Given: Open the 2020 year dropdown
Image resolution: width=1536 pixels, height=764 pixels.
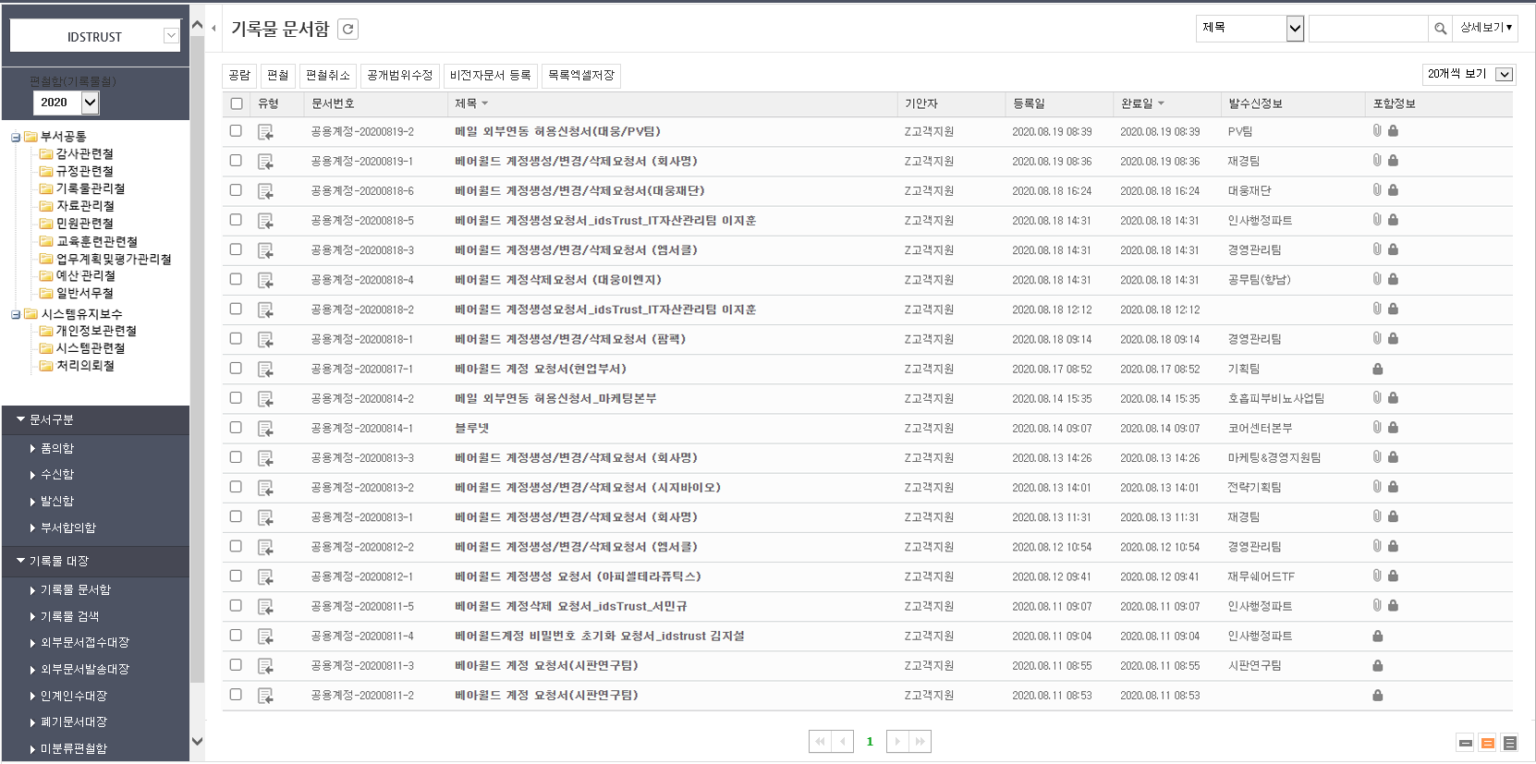Looking at the screenshot, I should (67, 102).
